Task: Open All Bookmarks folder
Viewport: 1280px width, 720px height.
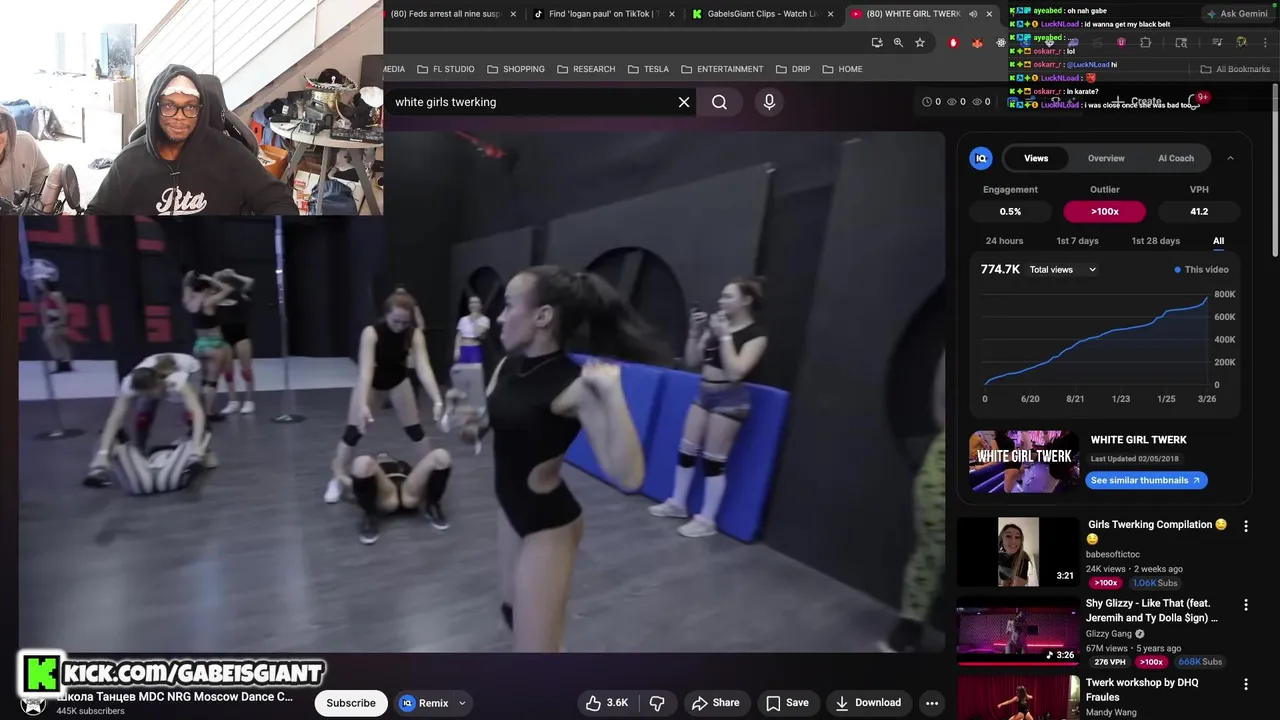Action: pyautogui.click(x=1235, y=69)
